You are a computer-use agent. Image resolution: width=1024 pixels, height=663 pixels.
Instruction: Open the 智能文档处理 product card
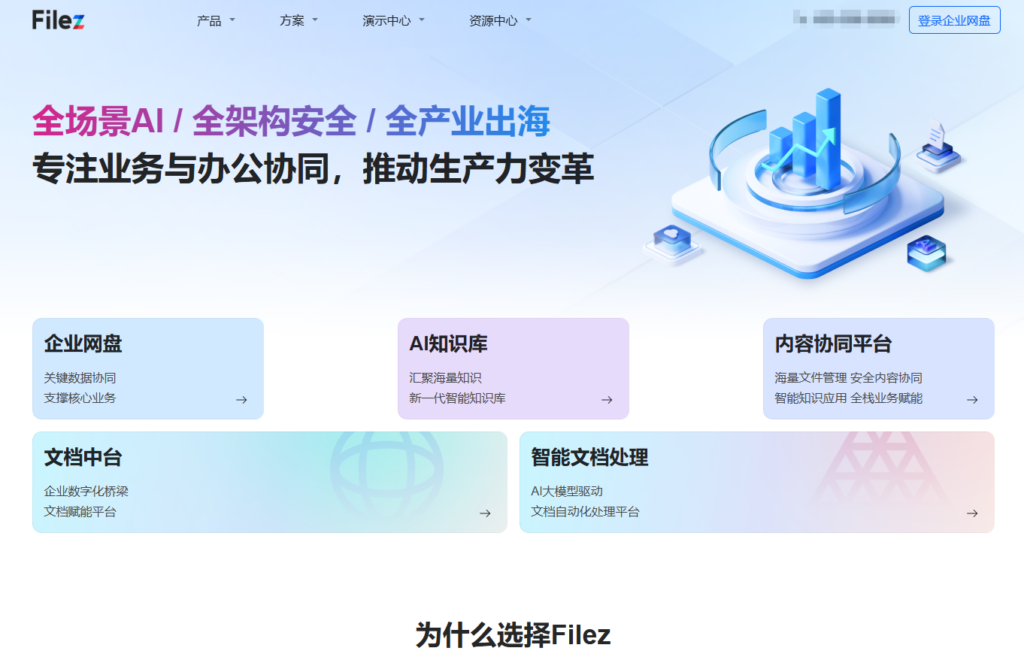click(x=756, y=481)
